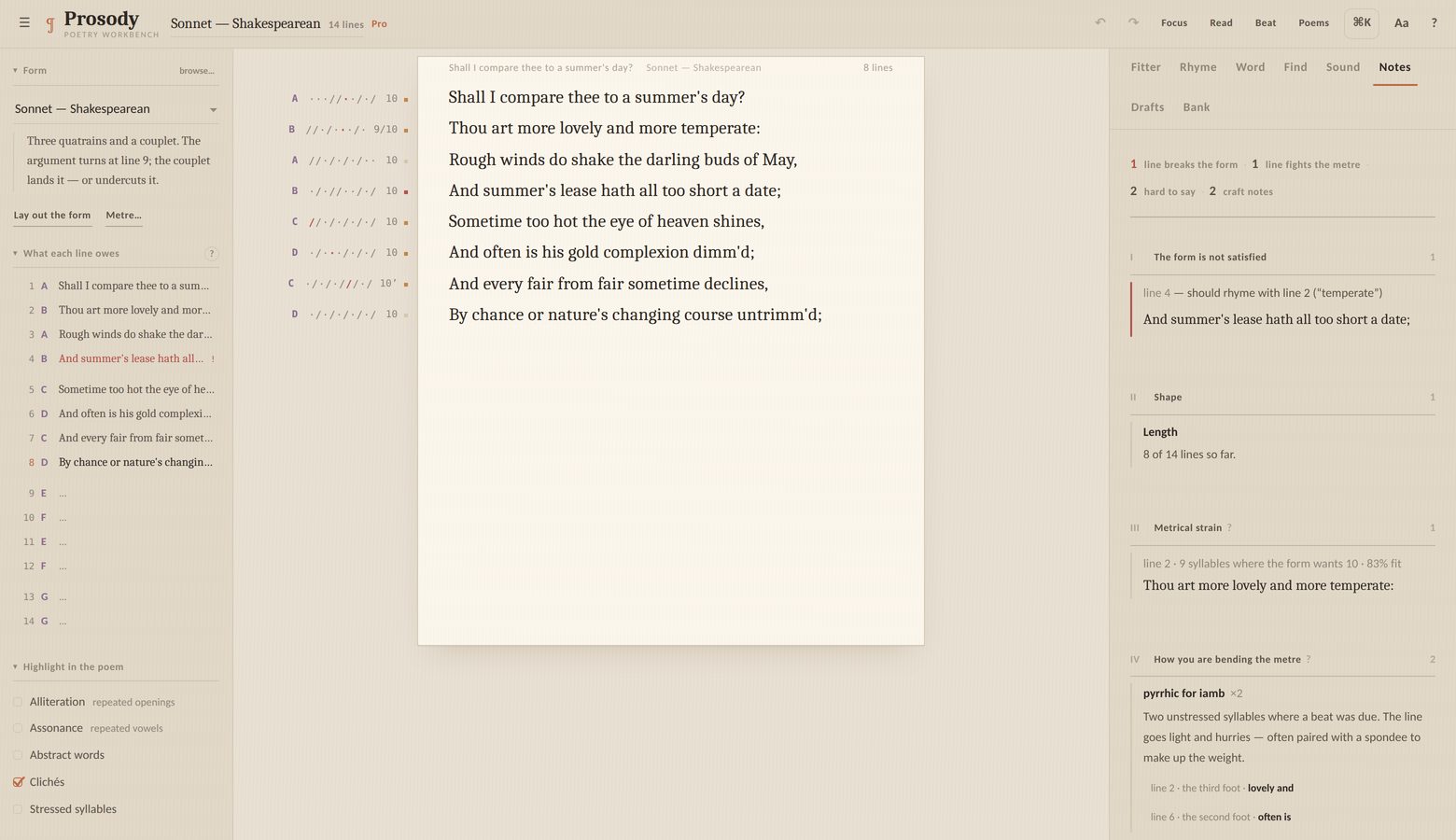Enable Alliteration highlighting
This screenshot has height=840, width=1456.
(18, 702)
